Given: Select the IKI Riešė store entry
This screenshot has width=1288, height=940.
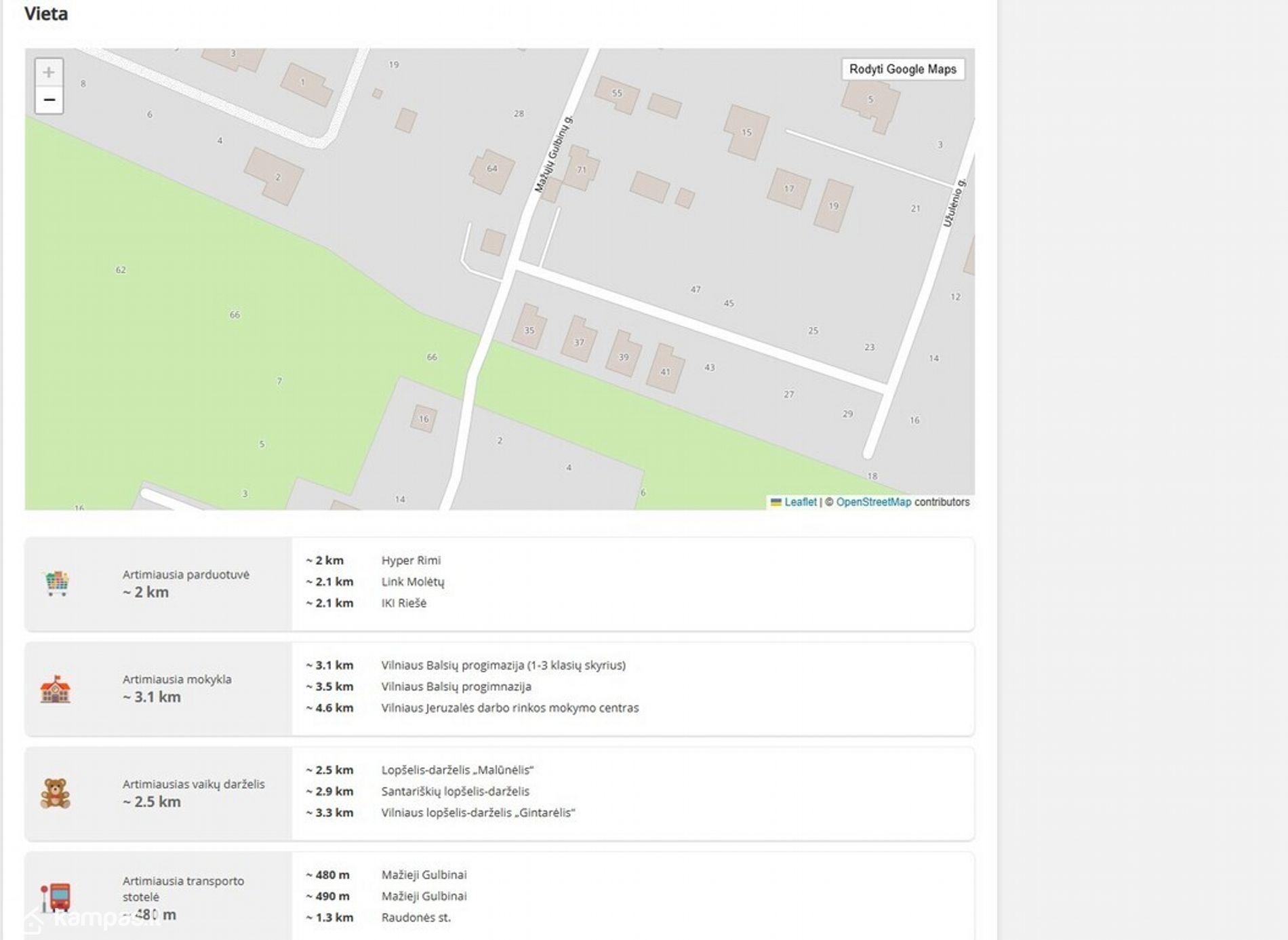Looking at the screenshot, I should [403, 603].
